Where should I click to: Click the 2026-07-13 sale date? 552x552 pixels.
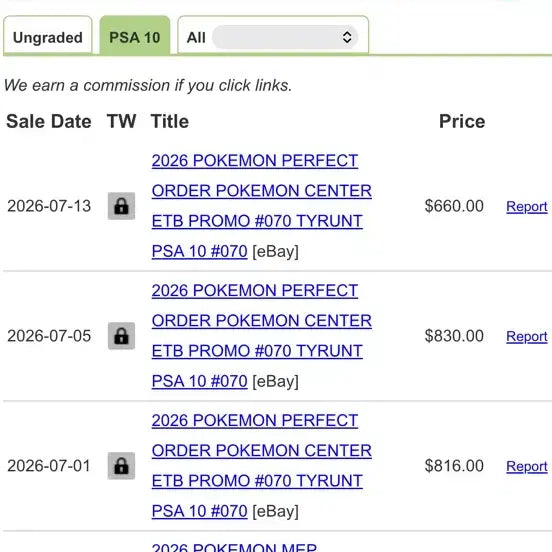click(49, 206)
